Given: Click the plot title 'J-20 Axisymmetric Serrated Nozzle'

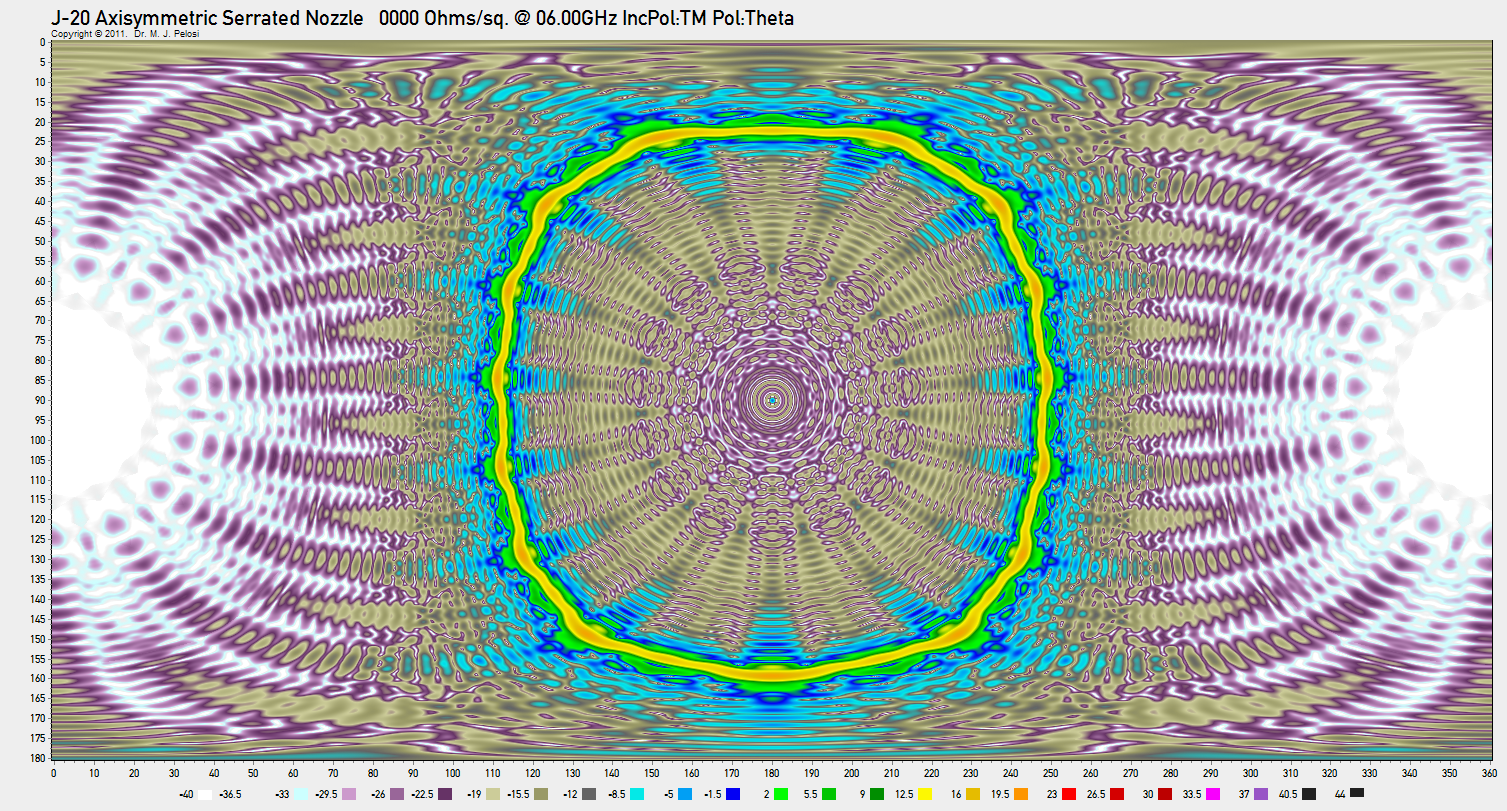Looking at the screenshot, I should pos(207,19).
